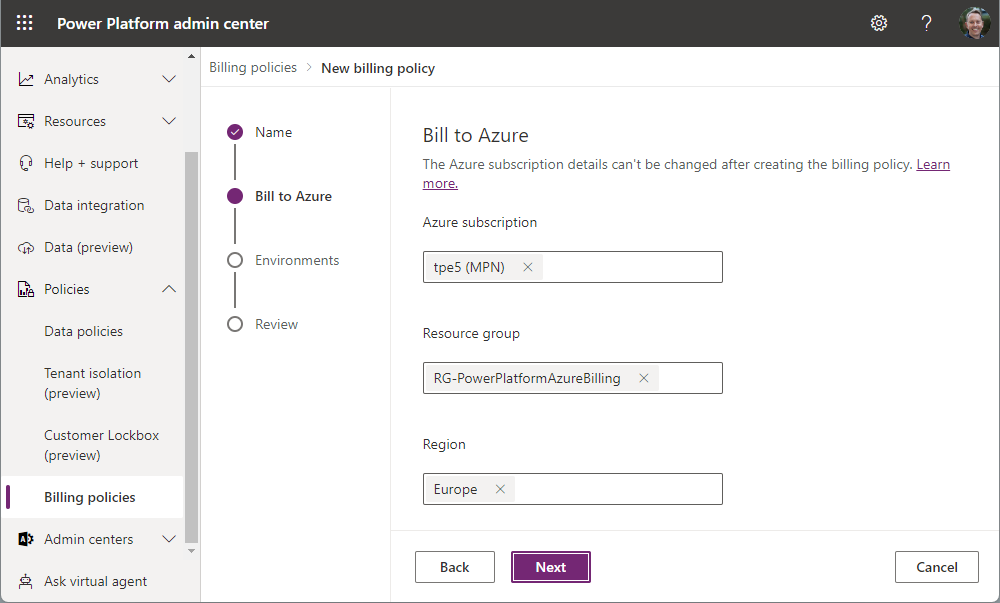This screenshot has height=603, width=1000.
Task: Open Data policies in sidebar
Action: click(84, 331)
